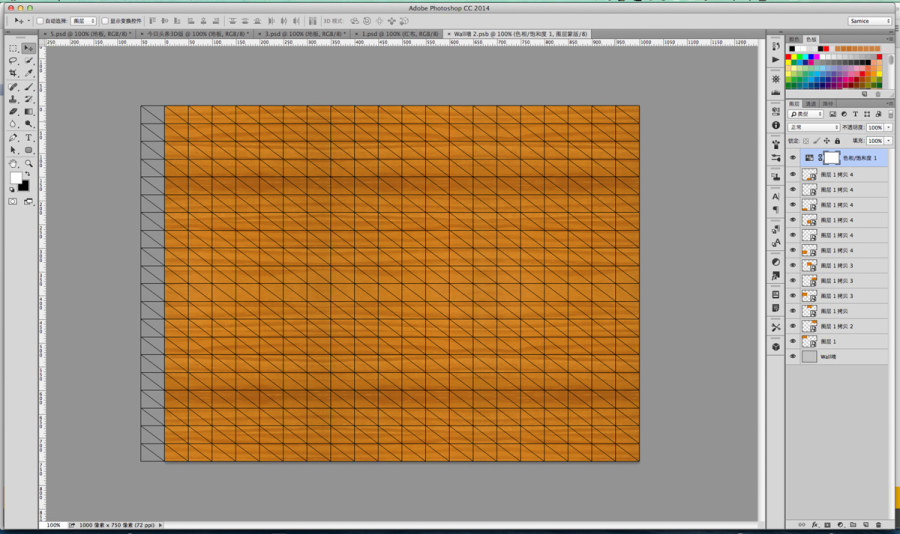Open blend mode 正常 dropdown
The image size is (900, 534).
pyautogui.click(x=814, y=127)
